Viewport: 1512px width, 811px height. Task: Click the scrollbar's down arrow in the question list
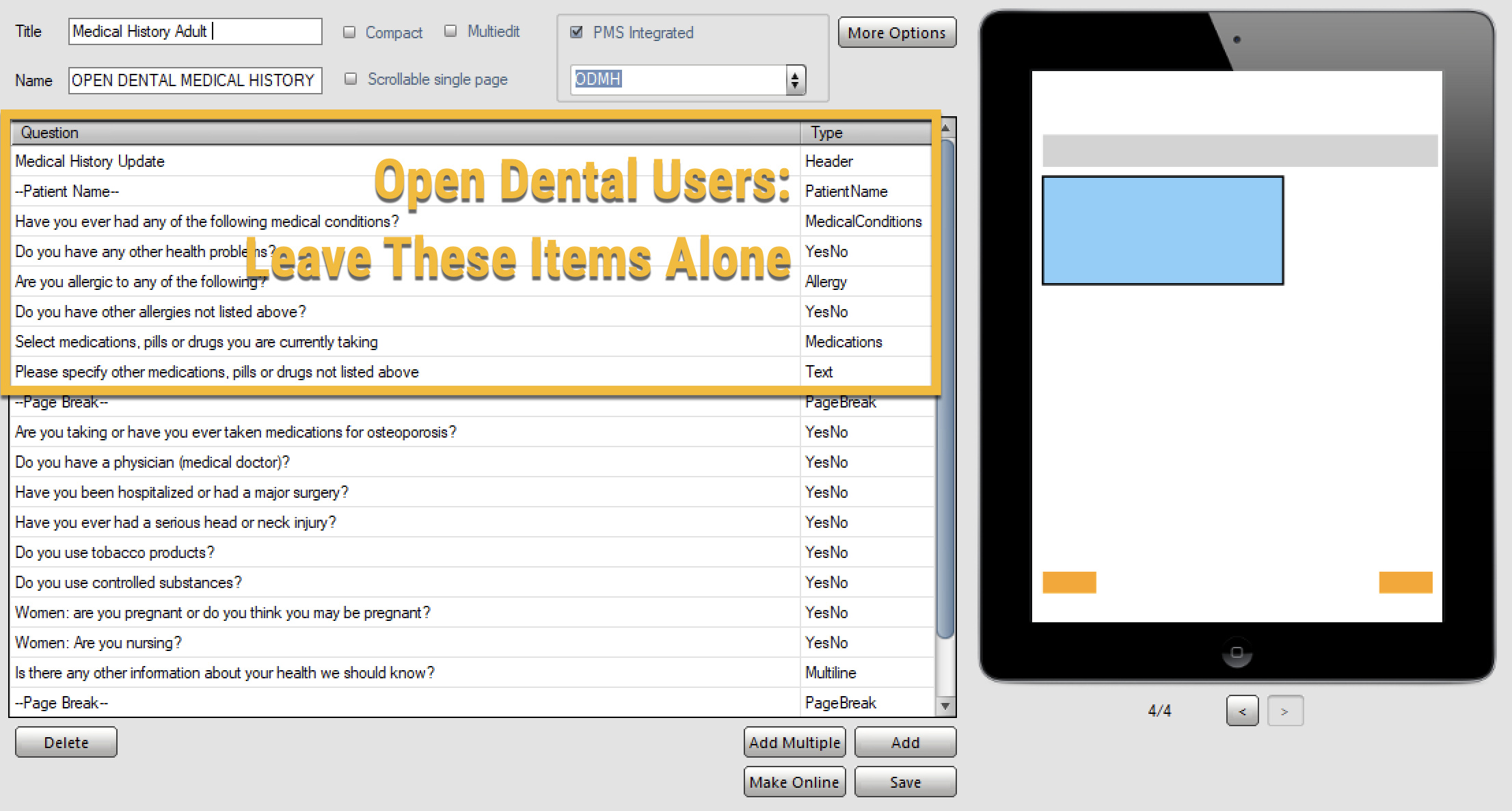coord(946,706)
